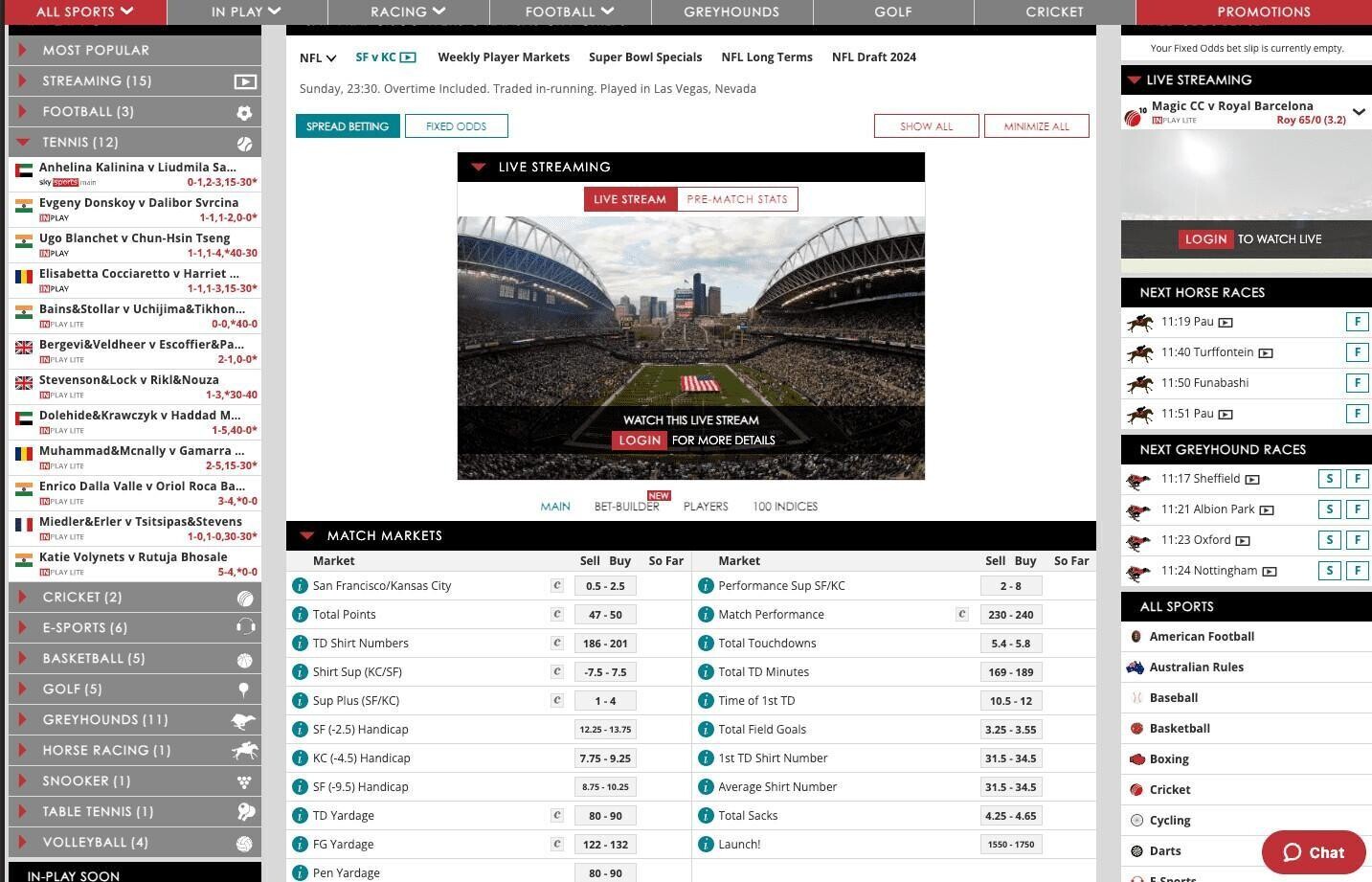Open info icon for Total Sacks market
The height and width of the screenshot is (882, 1372).
[x=706, y=815]
